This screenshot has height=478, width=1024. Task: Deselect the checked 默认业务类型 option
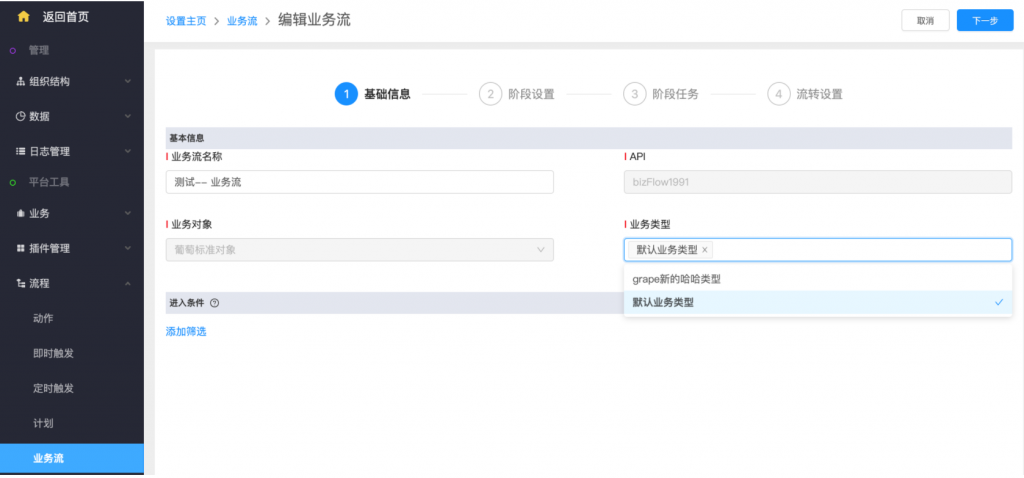pyautogui.click(x=817, y=302)
